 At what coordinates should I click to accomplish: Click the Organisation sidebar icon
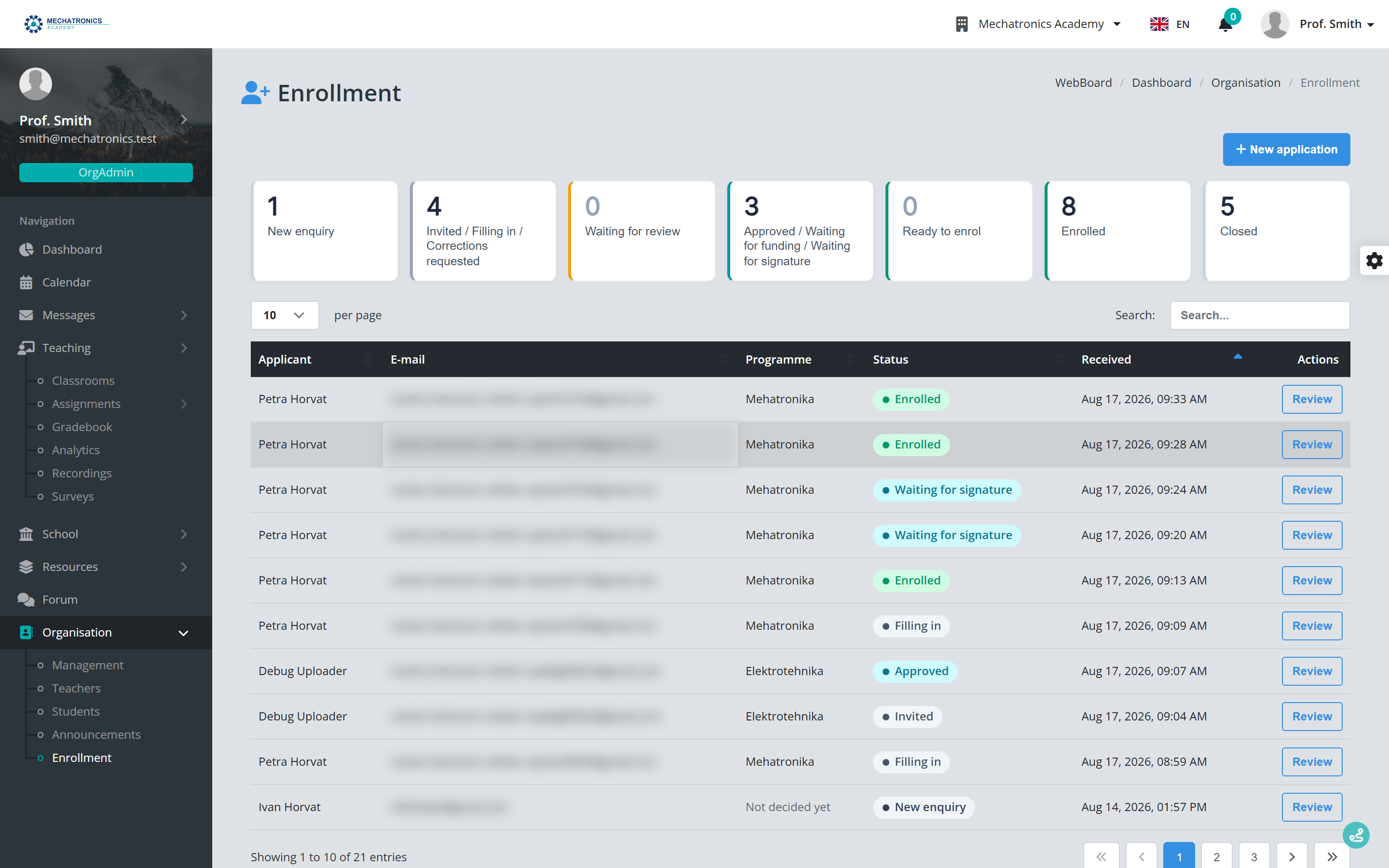(x=26, y=632)
